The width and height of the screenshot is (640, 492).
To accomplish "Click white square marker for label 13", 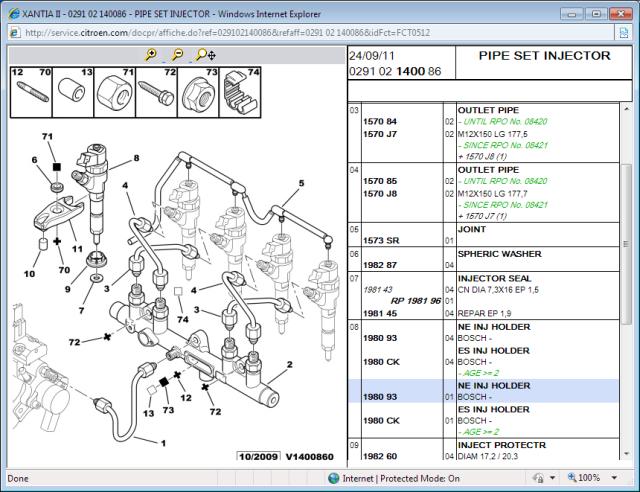I will (151, 390).
